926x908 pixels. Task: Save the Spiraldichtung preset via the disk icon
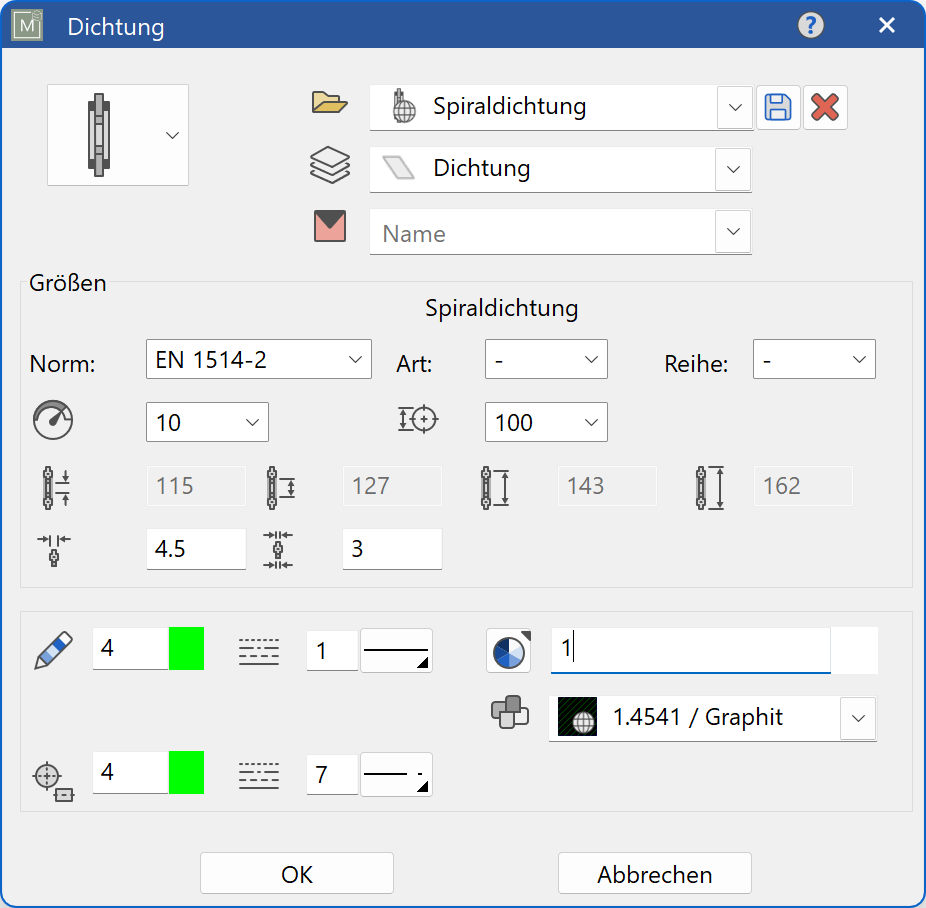coord(778,108)
